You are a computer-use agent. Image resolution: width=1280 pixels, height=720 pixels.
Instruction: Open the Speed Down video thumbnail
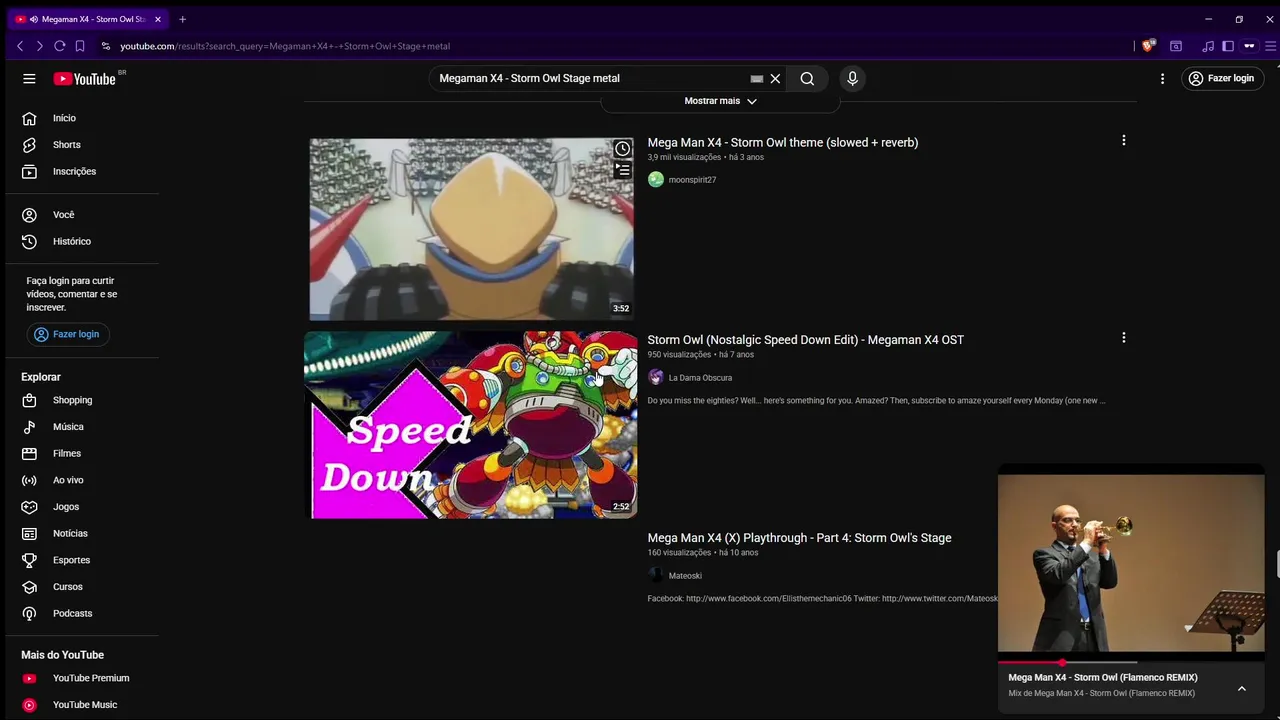[471, 425]
